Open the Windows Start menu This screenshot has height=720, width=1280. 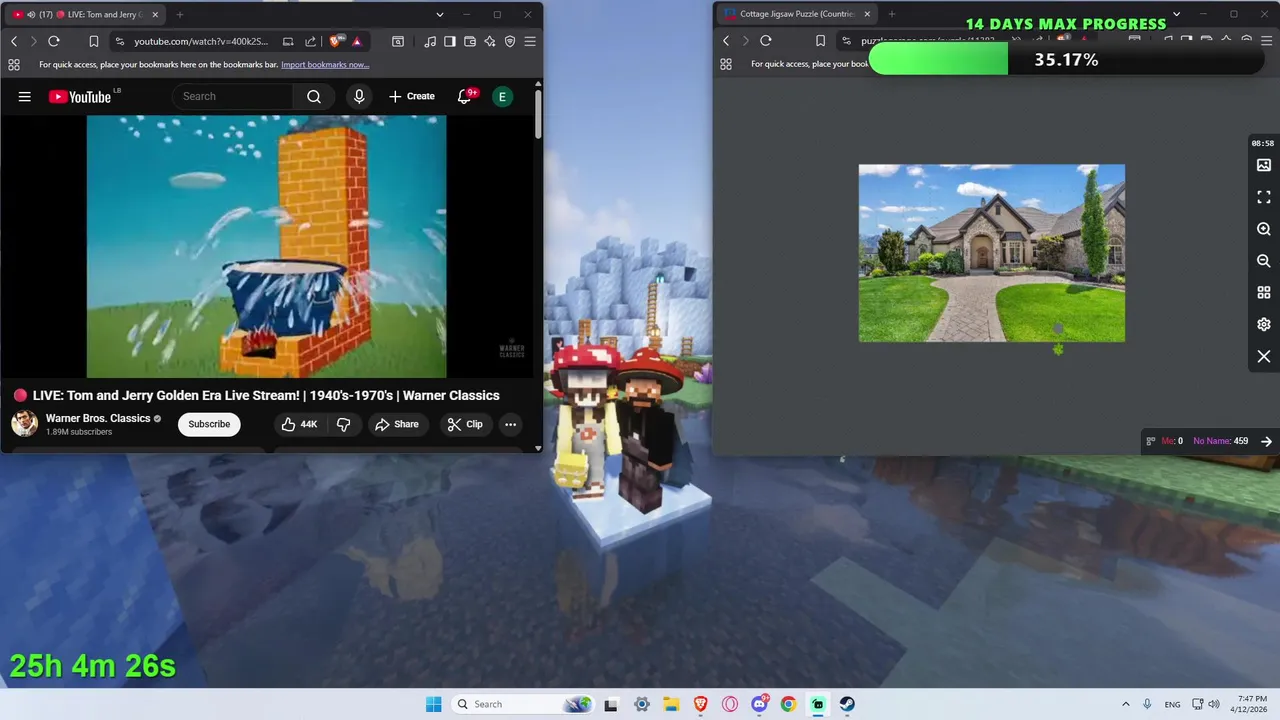433,704
